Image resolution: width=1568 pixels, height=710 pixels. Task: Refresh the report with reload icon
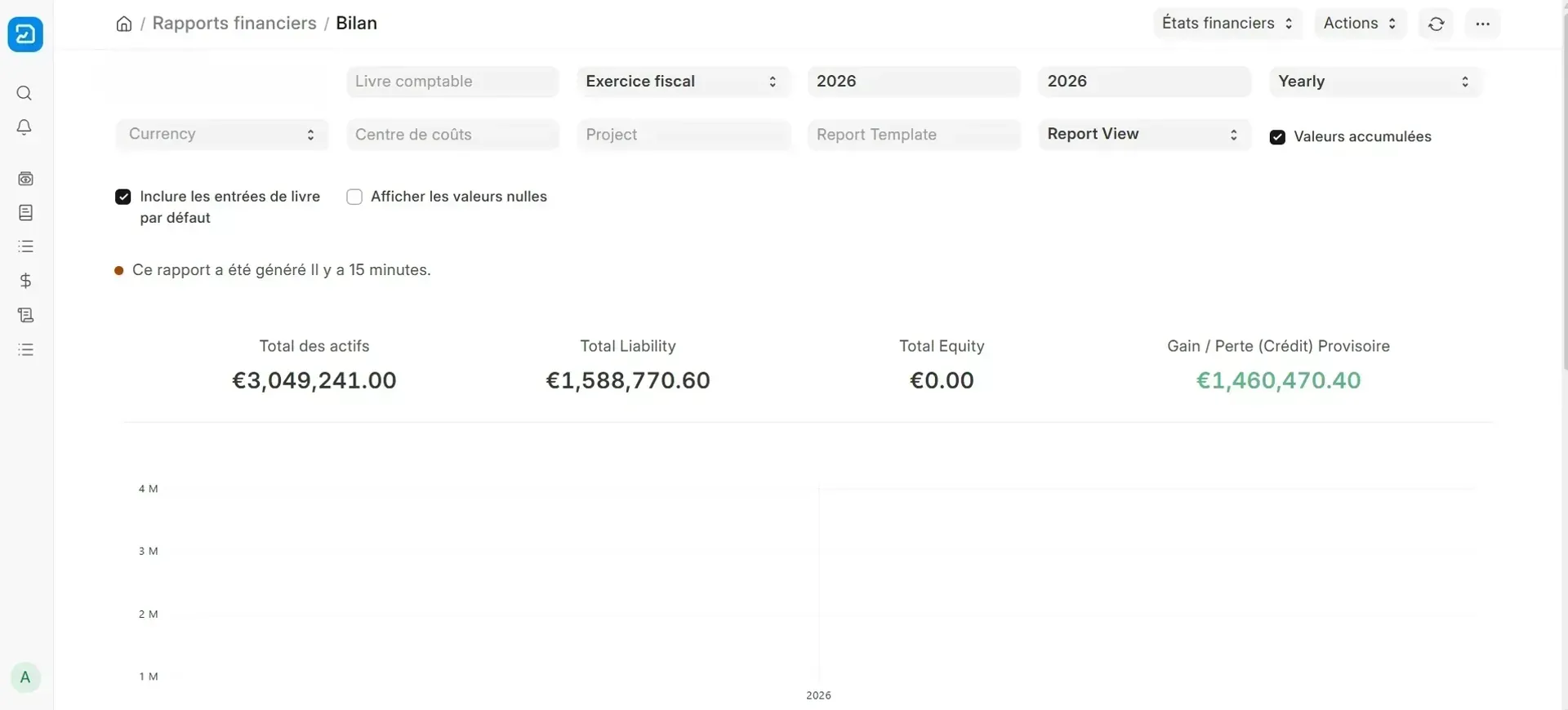point(1437,24)
